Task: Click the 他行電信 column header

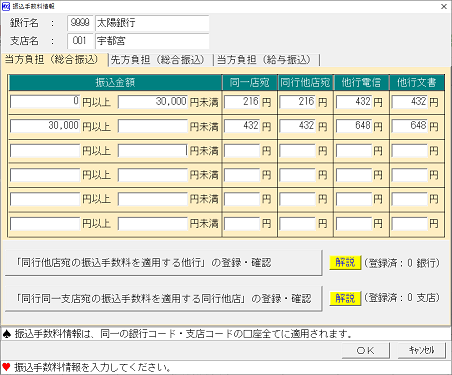Action: click(361, 82)
